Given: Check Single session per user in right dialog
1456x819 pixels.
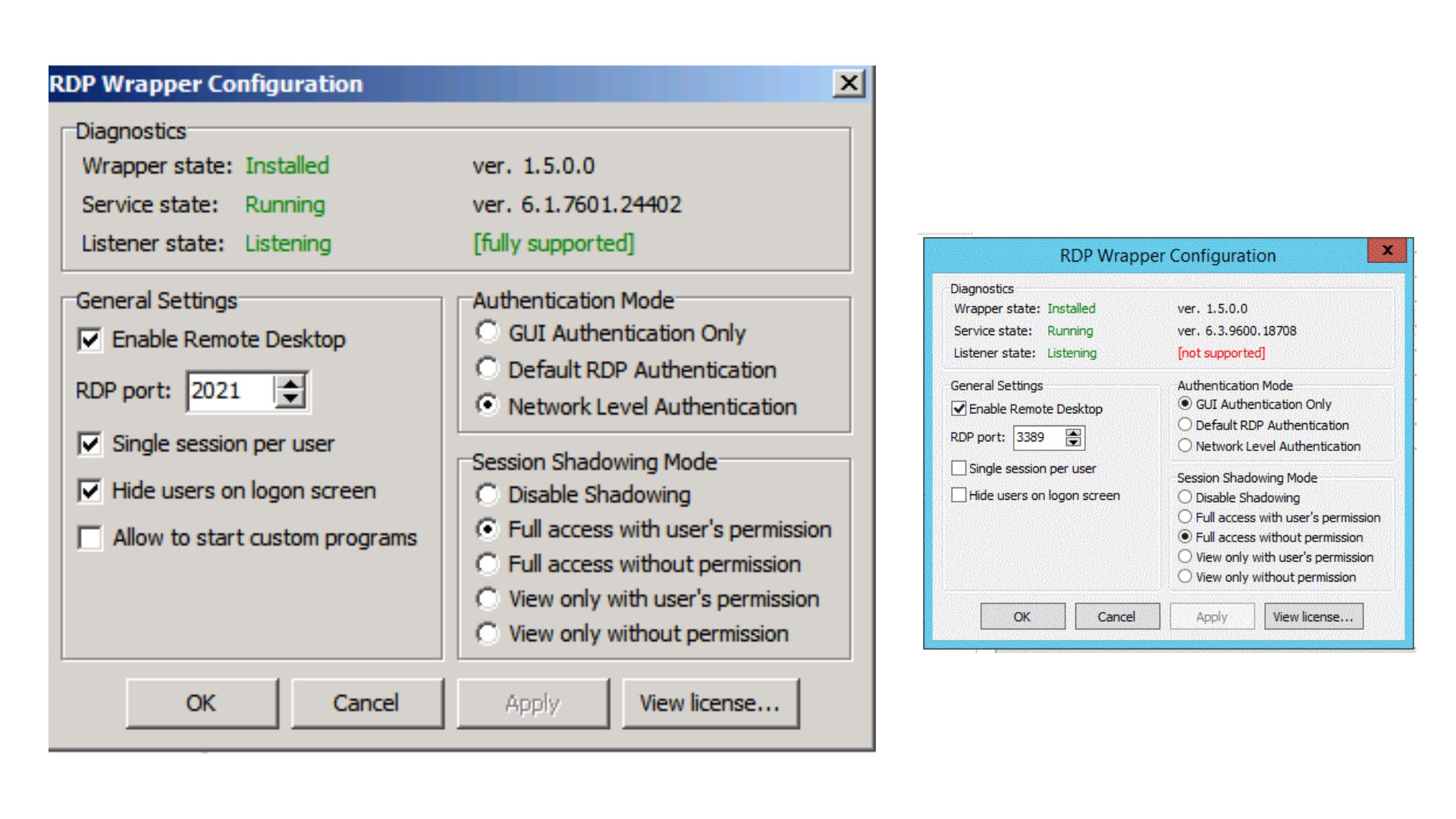Looking at the screenshot, I should (x=960, y=469).
